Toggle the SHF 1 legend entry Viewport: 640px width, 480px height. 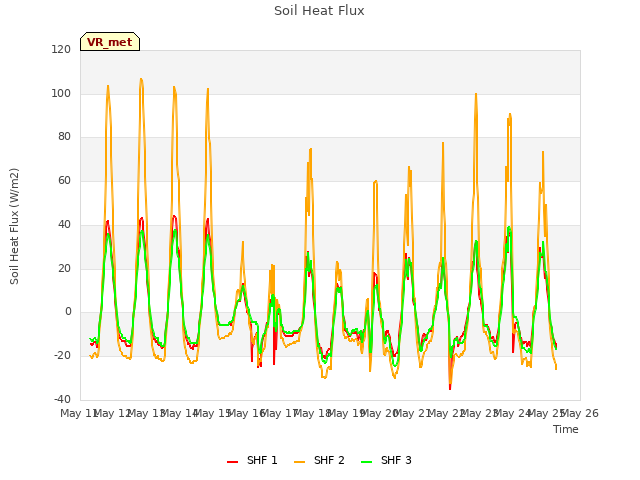tap(252, 460)
